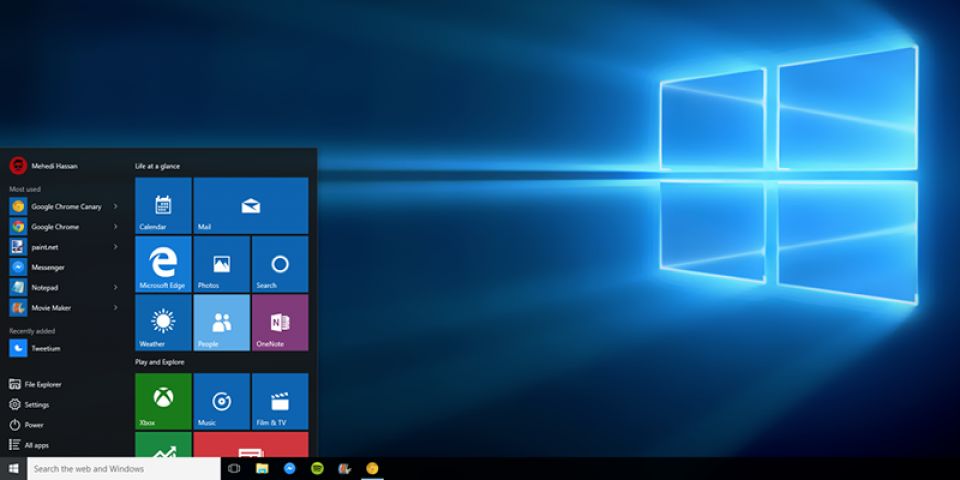Open File Explorer from the taskbar
This screenshot has width=960, height=480.
[x=262, y=468]
